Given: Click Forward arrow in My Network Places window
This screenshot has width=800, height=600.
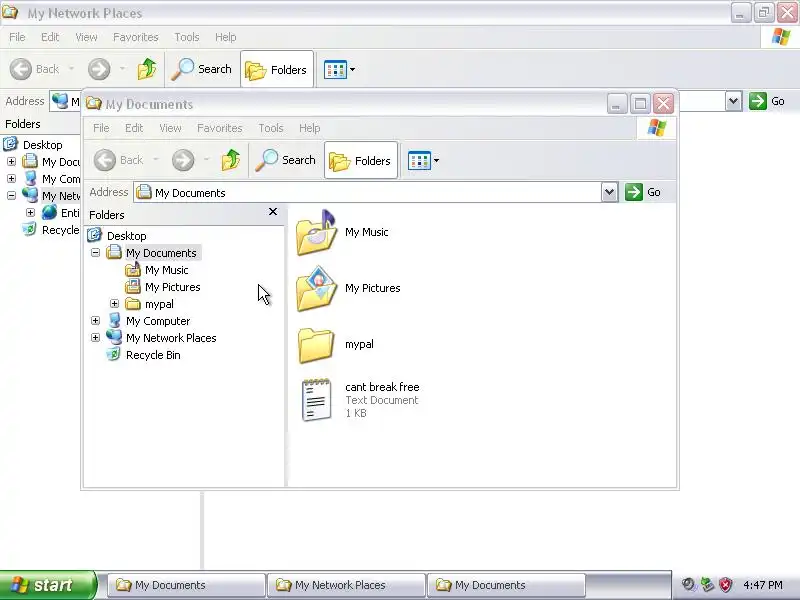Looking at the screenshot, I should click(99, 69).
